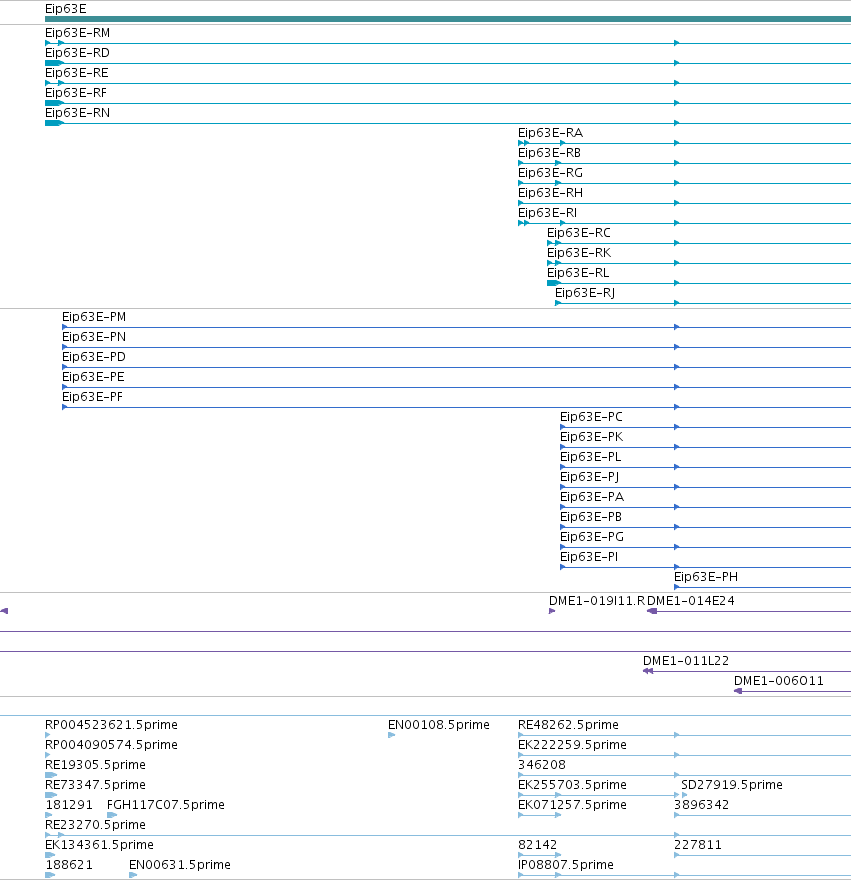
Task: Select transcript Eip63E-RN label
Action: click(x=77, y=113)
